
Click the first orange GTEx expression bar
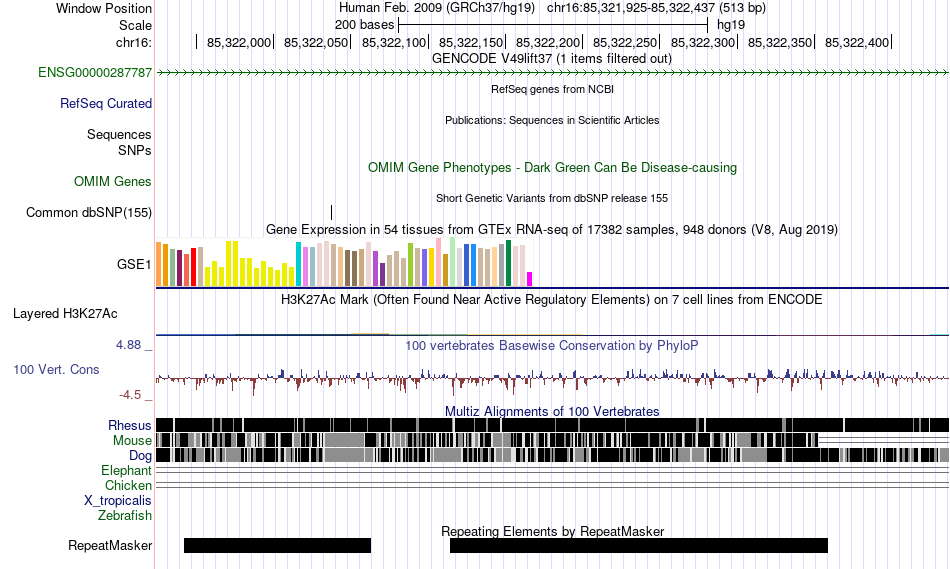pos(159,264)
